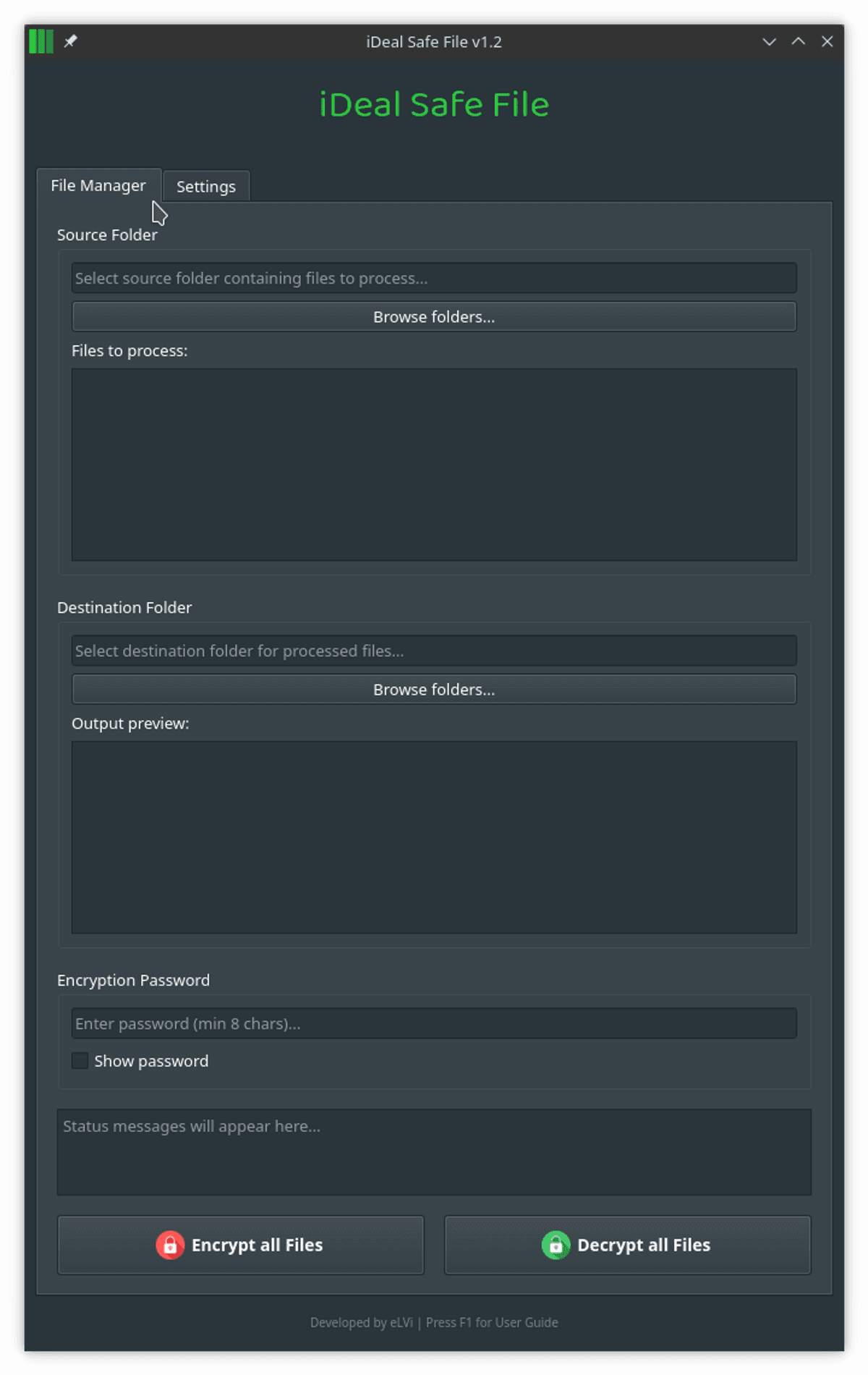The height and width of the screenshot is (1375, 868).
Task: Click the status messages text area
Action: [x=434, y=1152]
